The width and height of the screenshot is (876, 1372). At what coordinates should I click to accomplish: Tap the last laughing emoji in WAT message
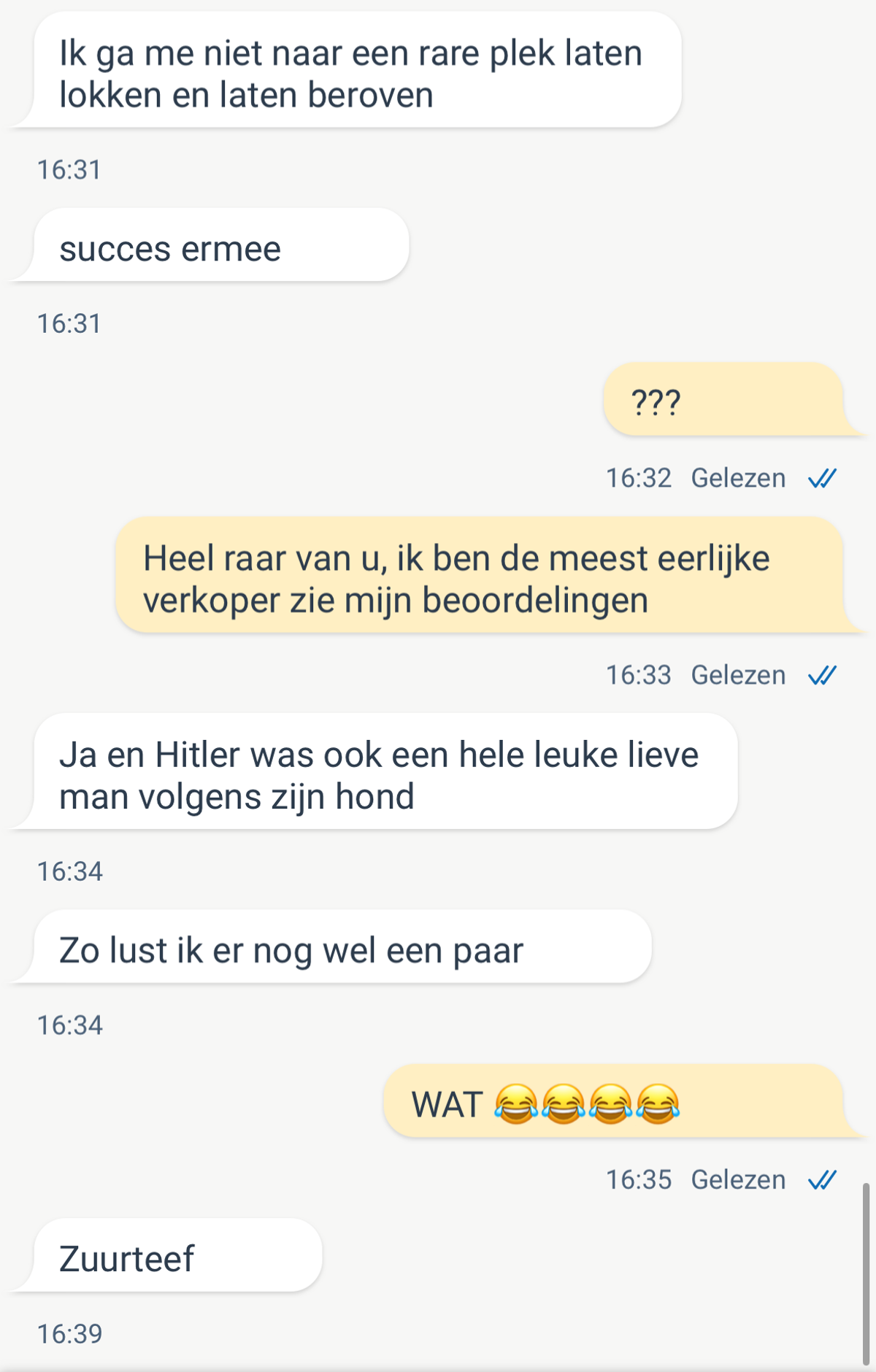(x=658, y=1104)
